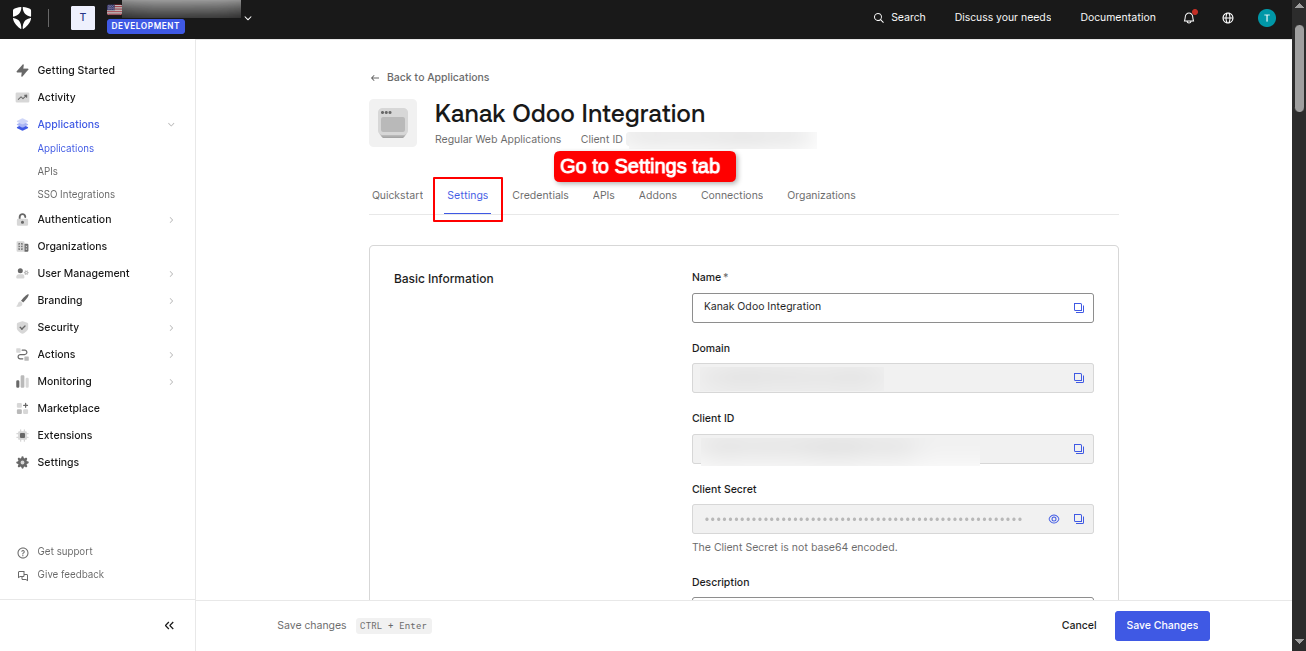Viewport: 1306px width, 651px height.
Task: Copy the Client ID field value
Action: [1078, 449]
